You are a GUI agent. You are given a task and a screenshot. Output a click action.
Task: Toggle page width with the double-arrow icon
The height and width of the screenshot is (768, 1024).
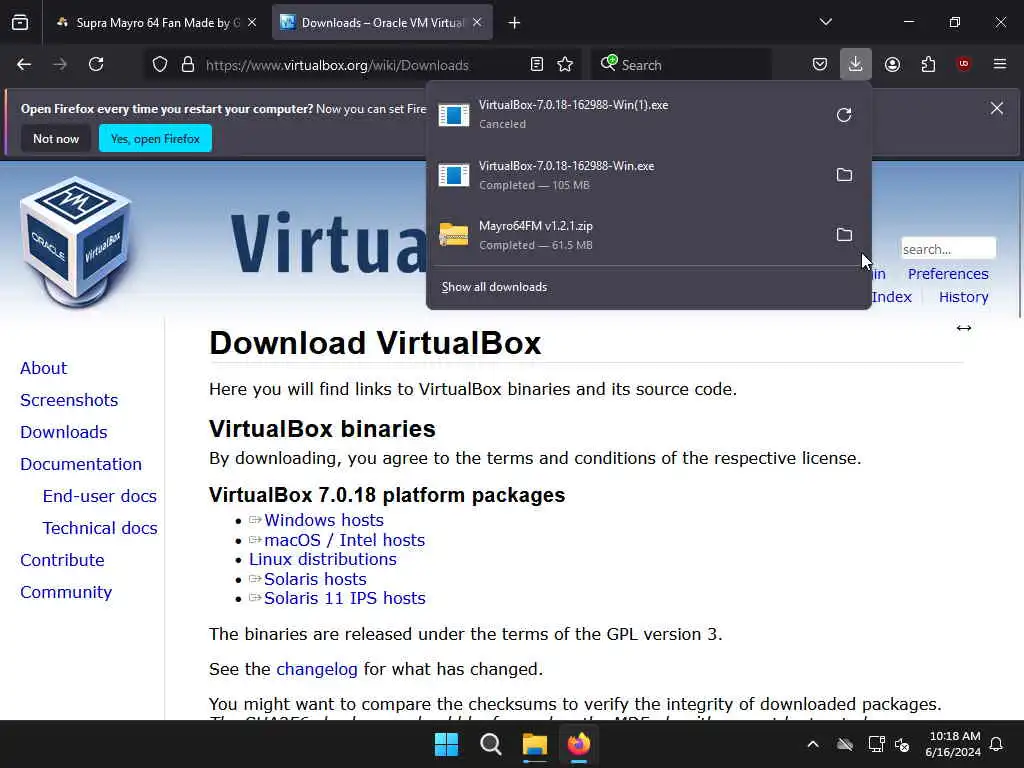point(964,328)
